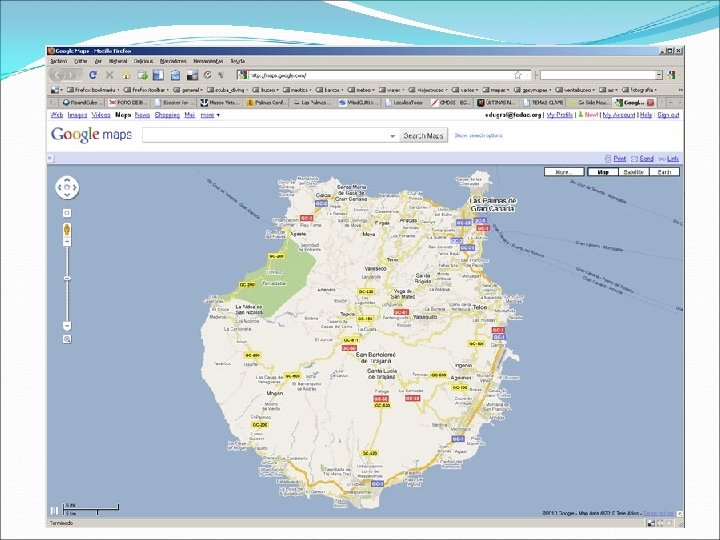Open the Archivo menu

pyautogui.click(x=59, y=61)
